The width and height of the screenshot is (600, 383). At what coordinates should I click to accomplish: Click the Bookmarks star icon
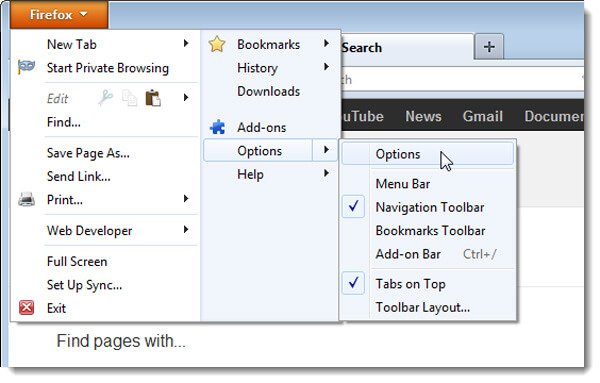point(217,44)
